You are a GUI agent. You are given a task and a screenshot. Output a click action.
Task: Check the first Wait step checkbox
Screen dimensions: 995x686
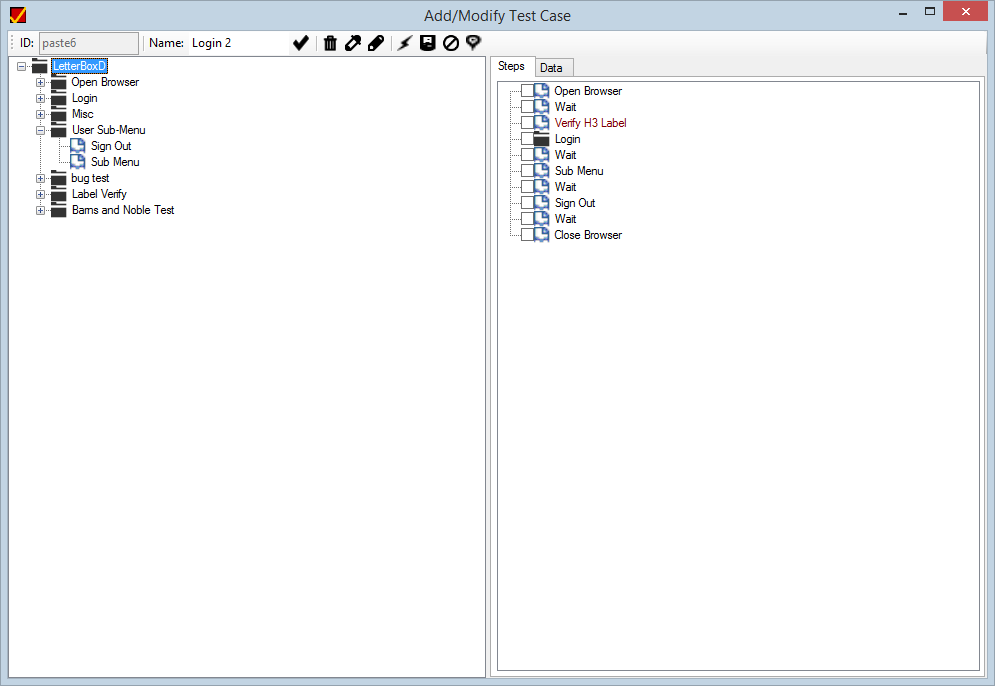[x=527, y=107]
